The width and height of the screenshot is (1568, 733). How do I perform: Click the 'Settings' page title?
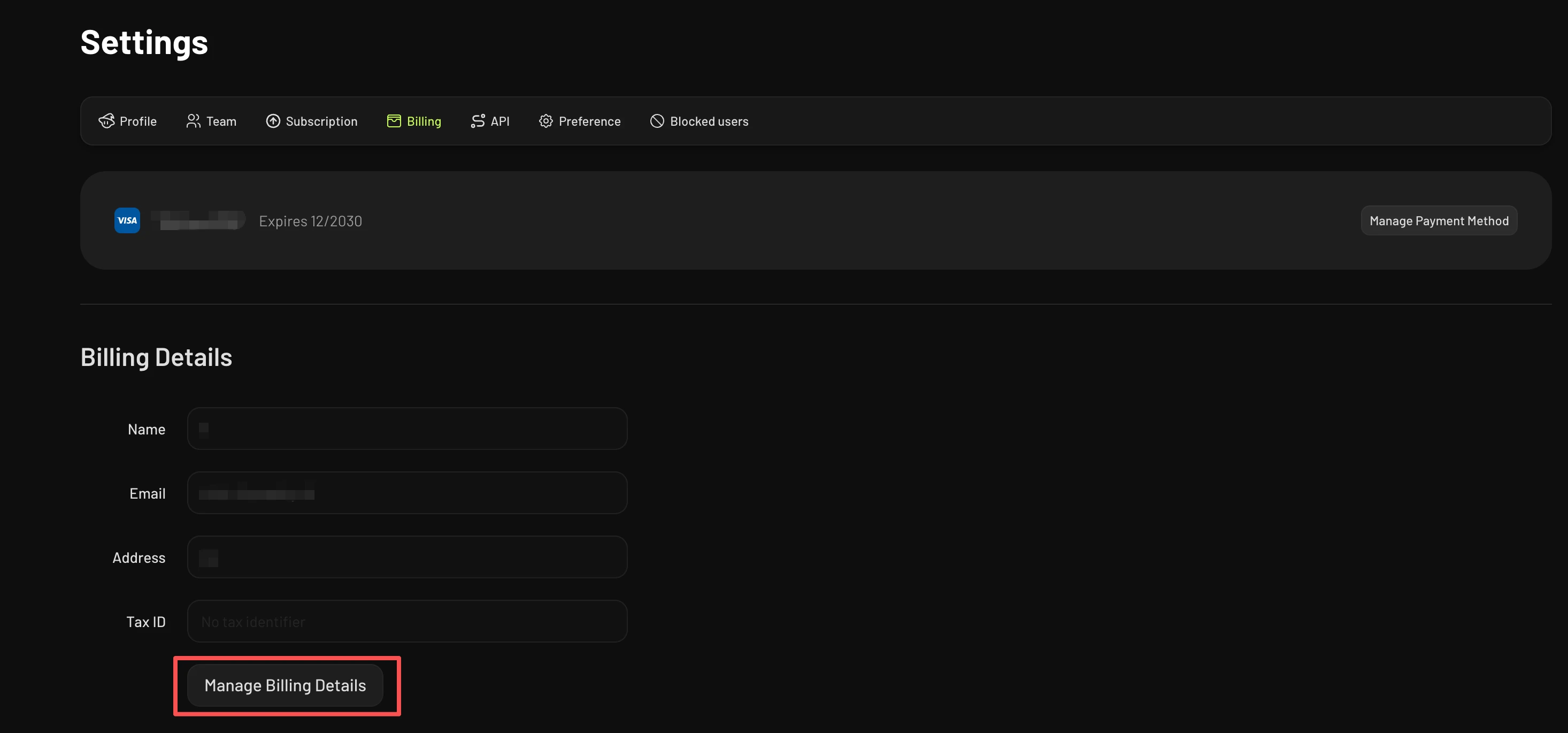pos(144,43)
